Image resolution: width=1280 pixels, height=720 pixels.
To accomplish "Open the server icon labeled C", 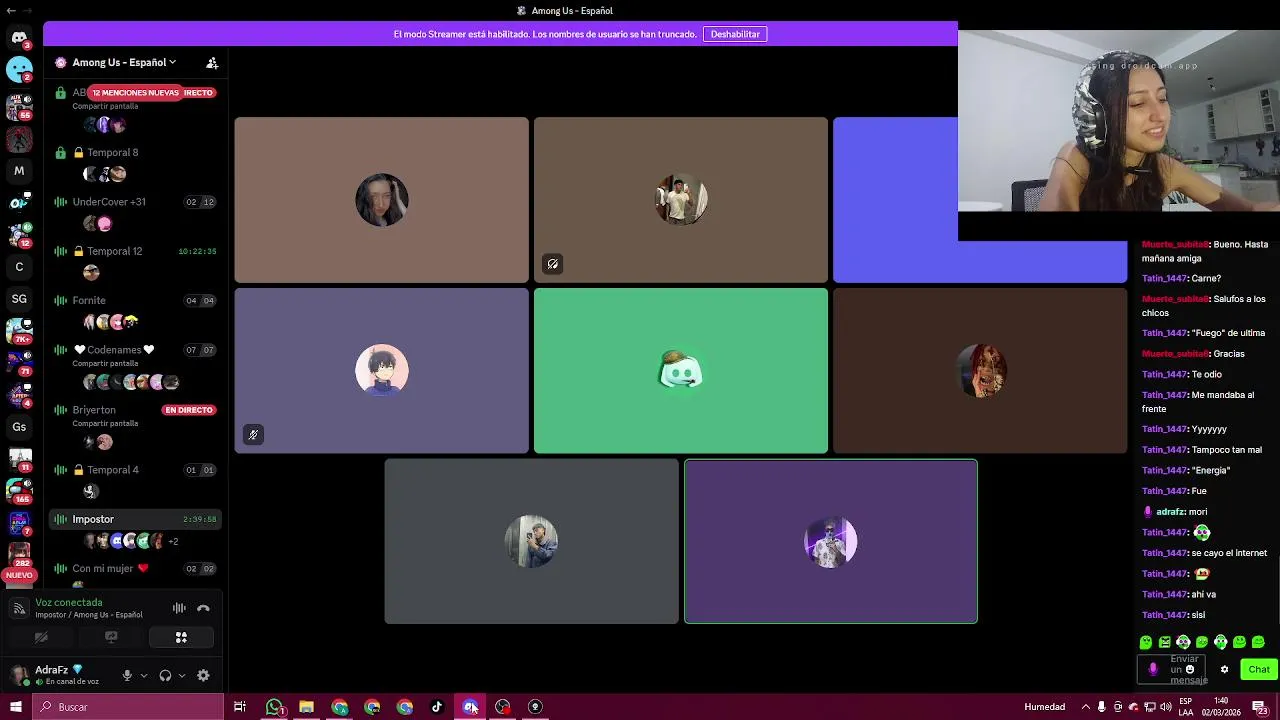I will [x=19, y=267].
